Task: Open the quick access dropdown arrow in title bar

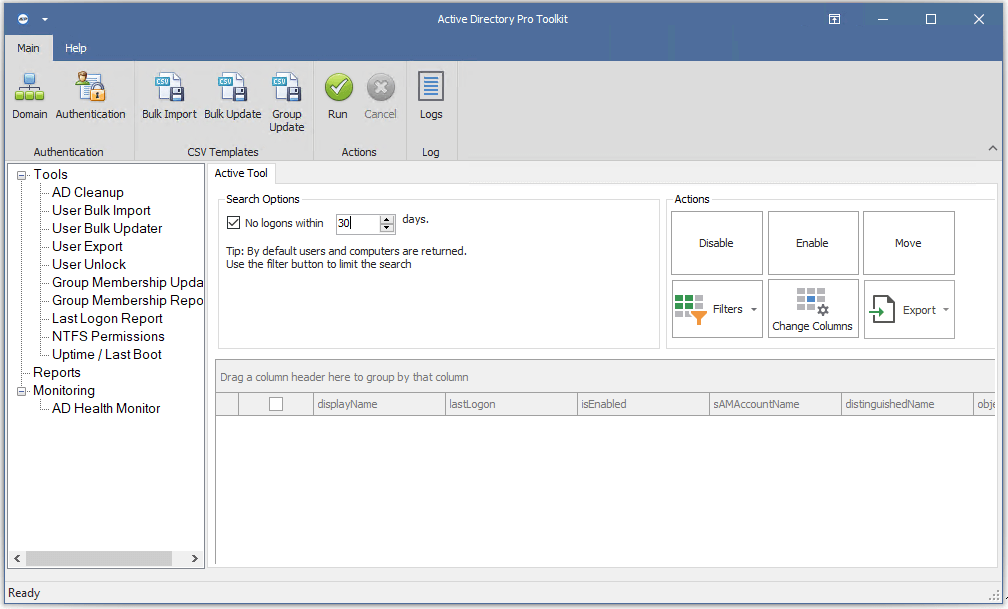Action: click(x=45, y=19)
